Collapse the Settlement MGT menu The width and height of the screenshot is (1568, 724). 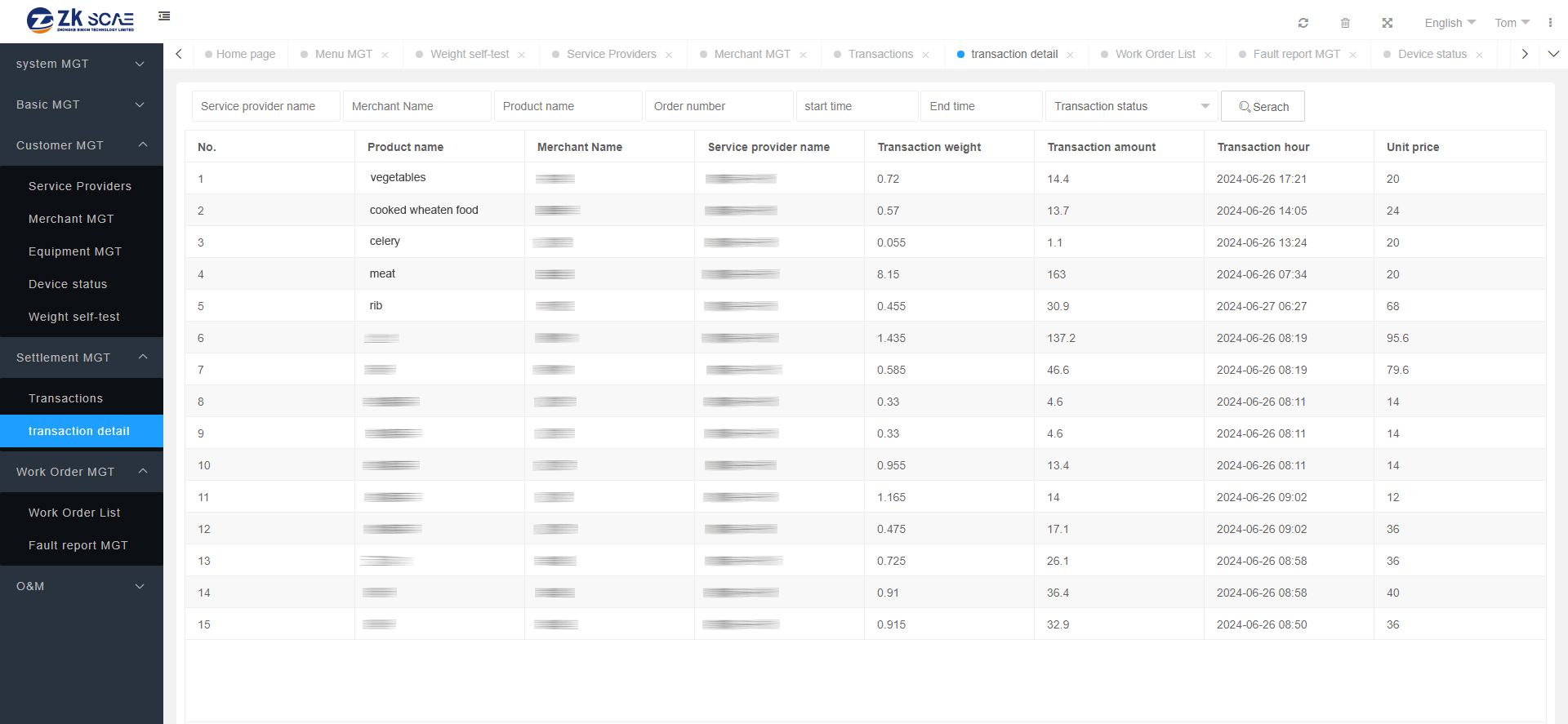[82, 358]
